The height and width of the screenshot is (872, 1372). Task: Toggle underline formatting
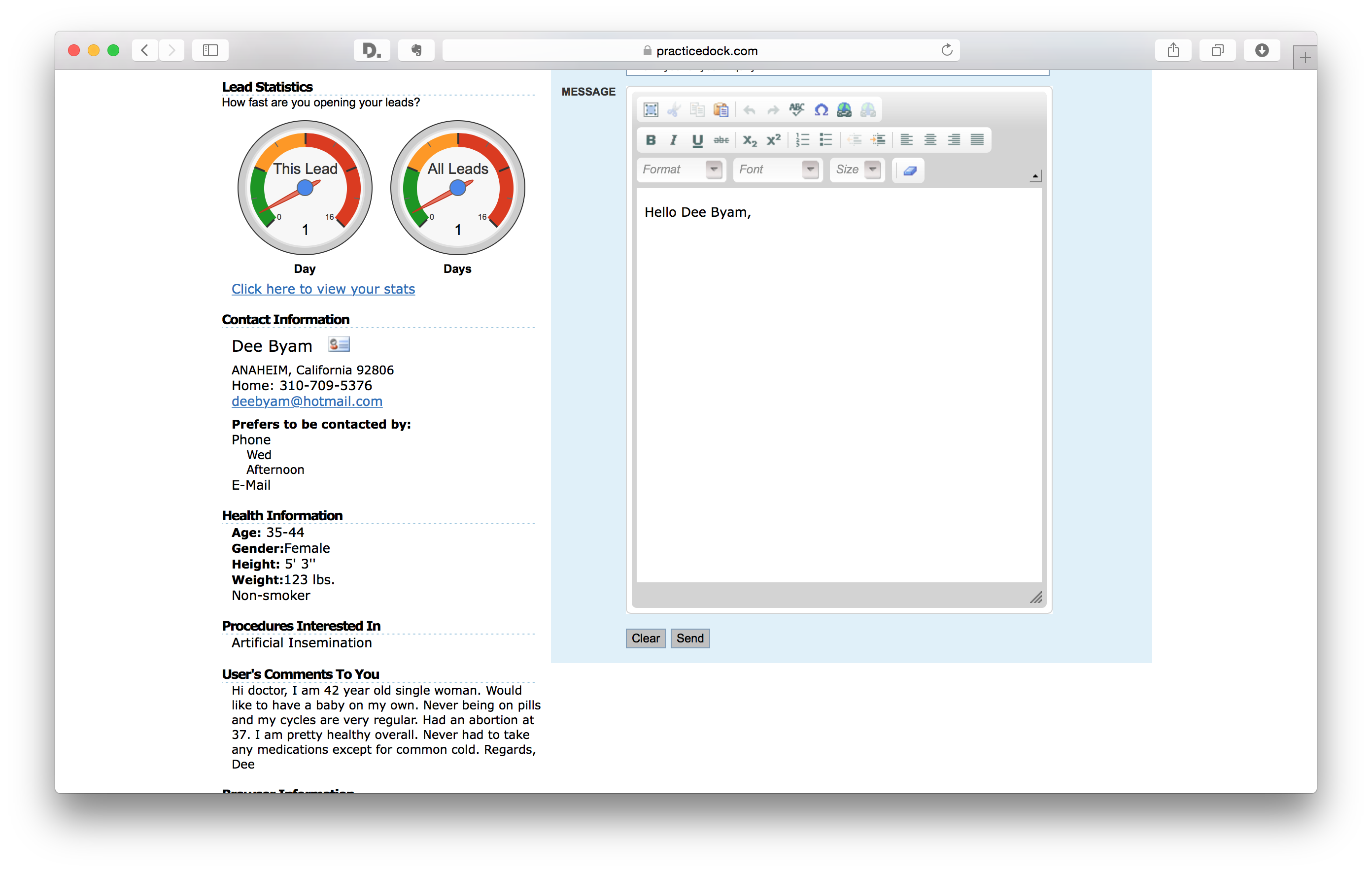tap(697, 140)
